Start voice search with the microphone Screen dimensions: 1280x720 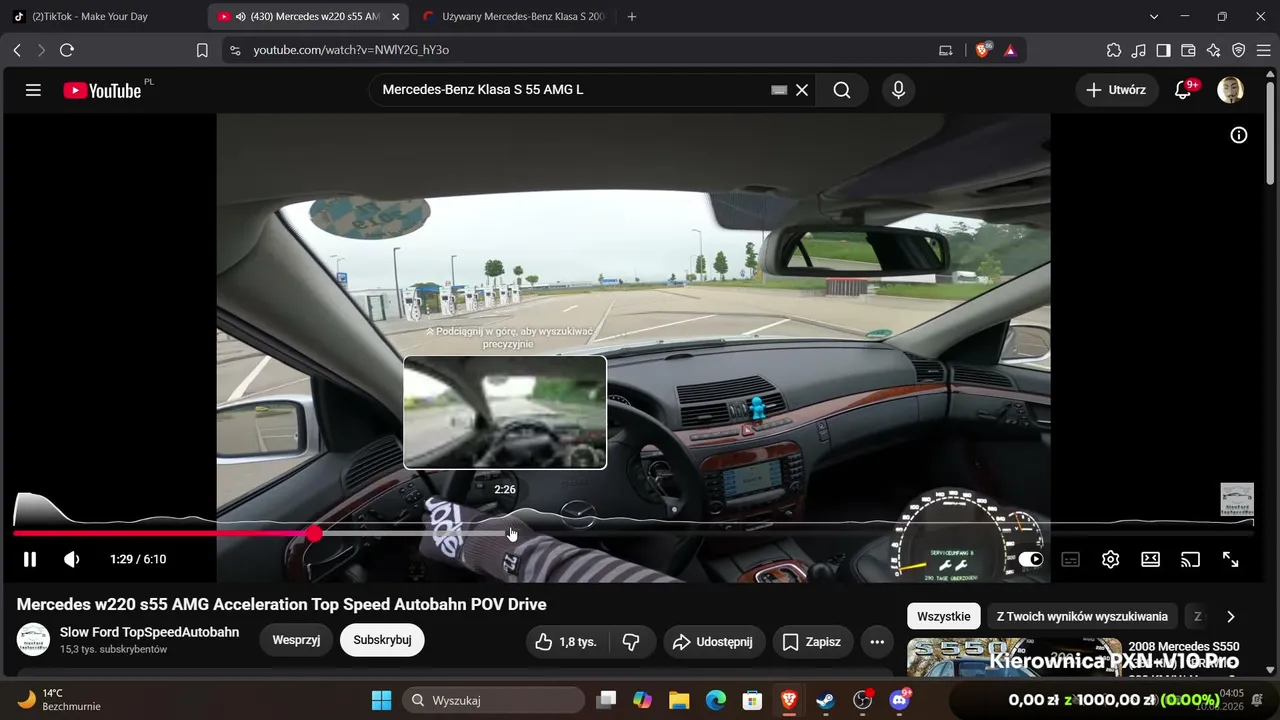898,90
